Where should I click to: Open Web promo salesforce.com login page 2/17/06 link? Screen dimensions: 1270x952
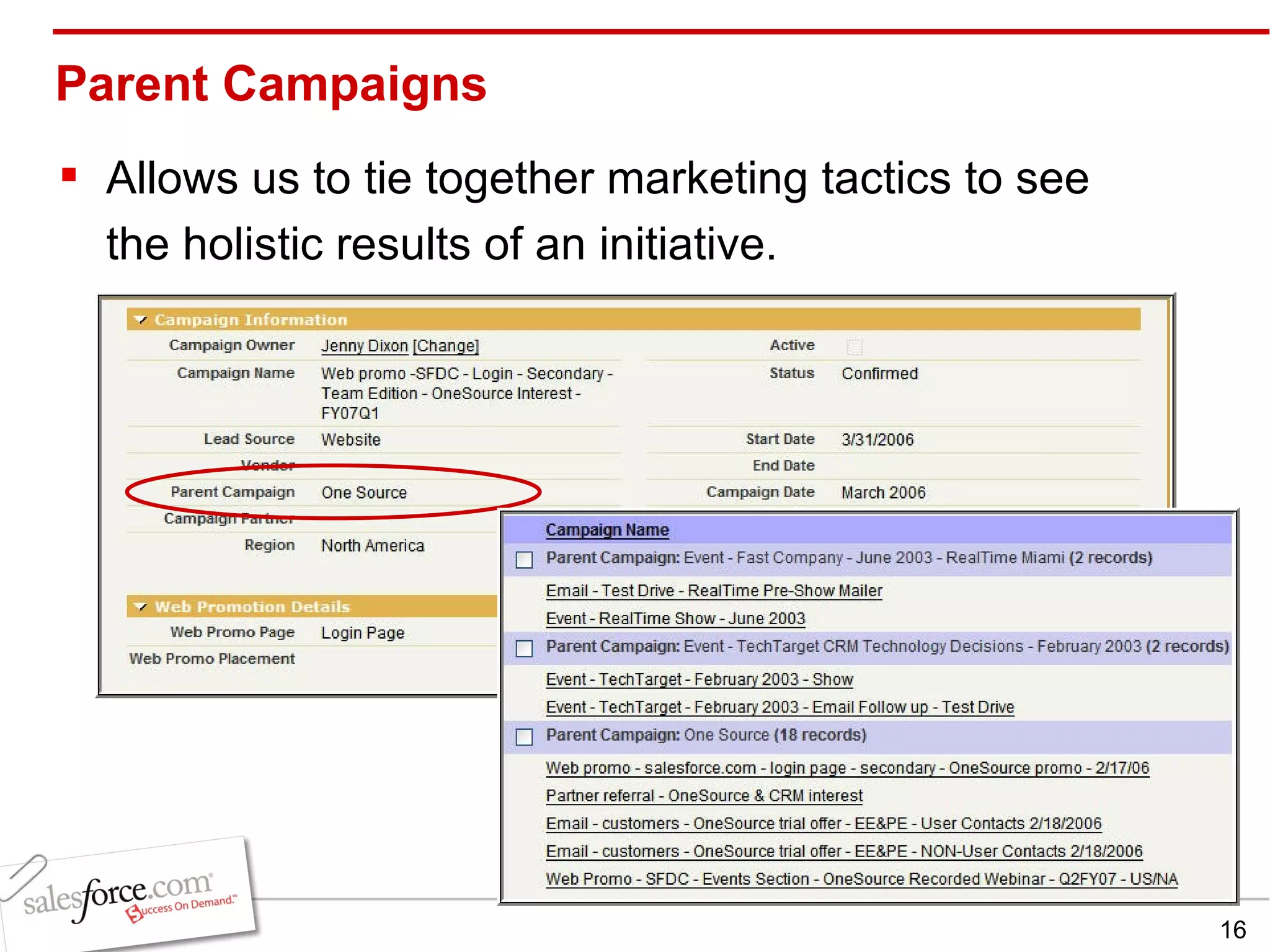[x=847, y=768]
